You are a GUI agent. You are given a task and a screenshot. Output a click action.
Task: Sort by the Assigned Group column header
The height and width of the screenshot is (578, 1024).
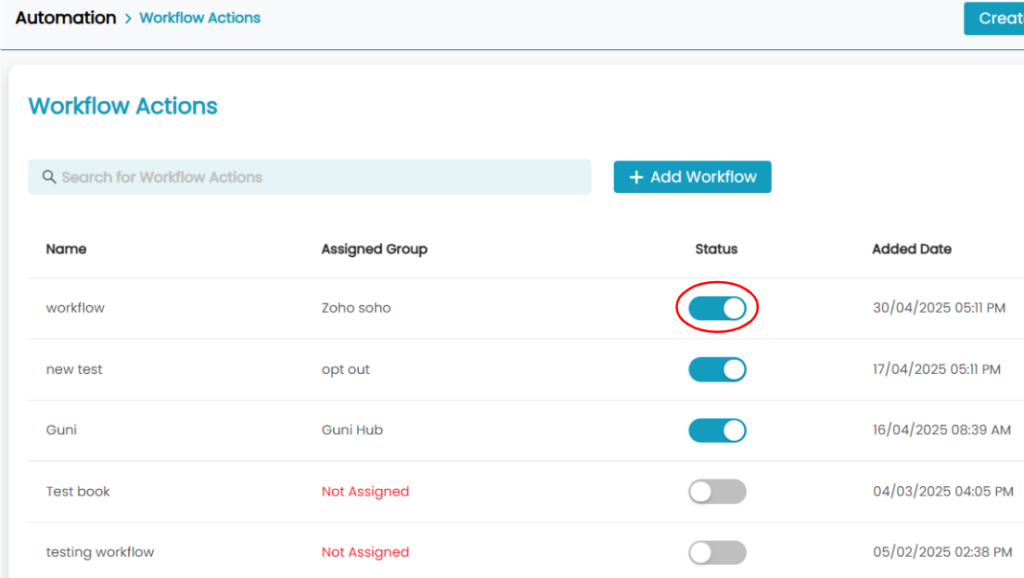[x=374, y=249]
